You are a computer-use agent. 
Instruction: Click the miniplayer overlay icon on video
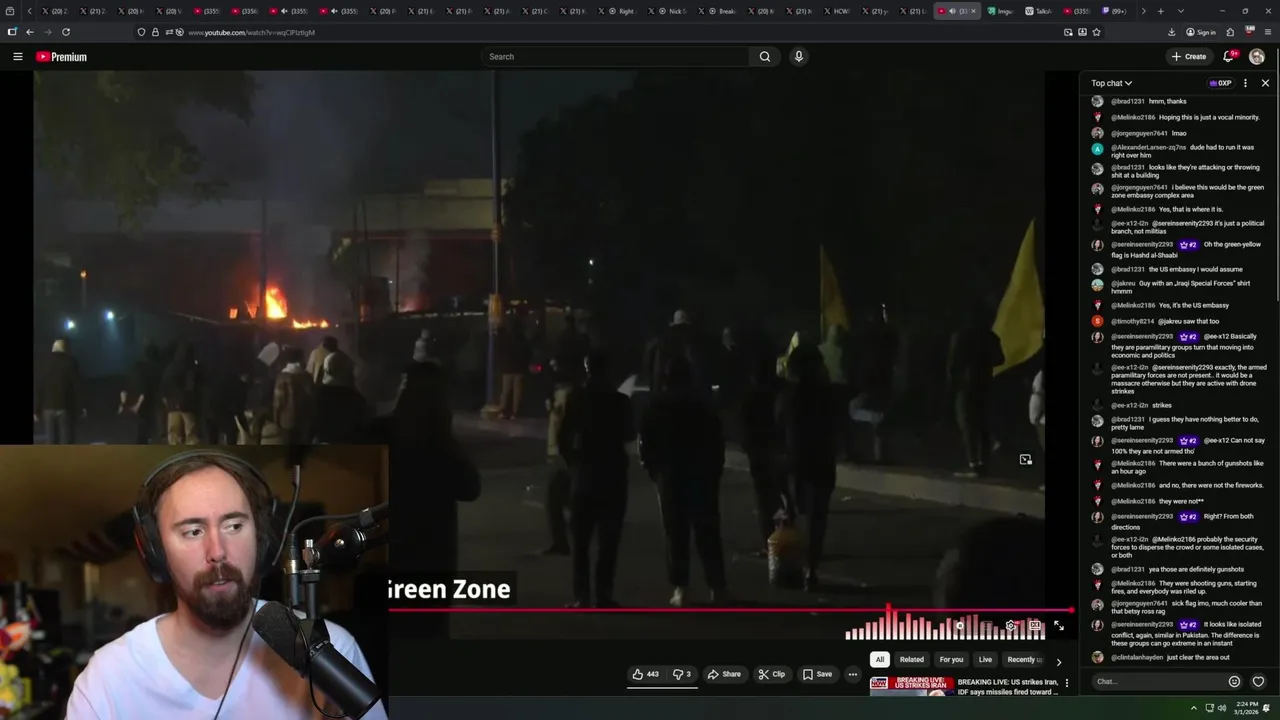1025,460
